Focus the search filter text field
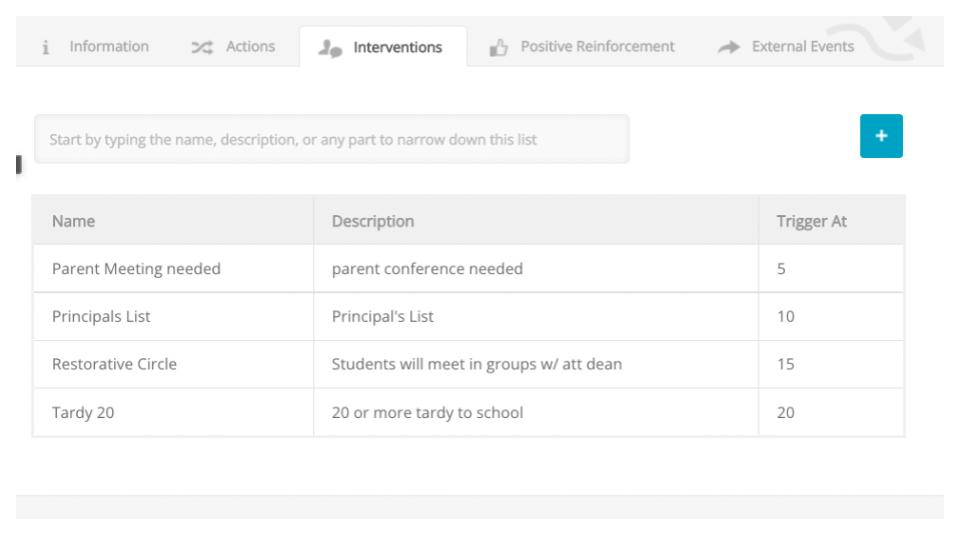 tap(331, 139)
